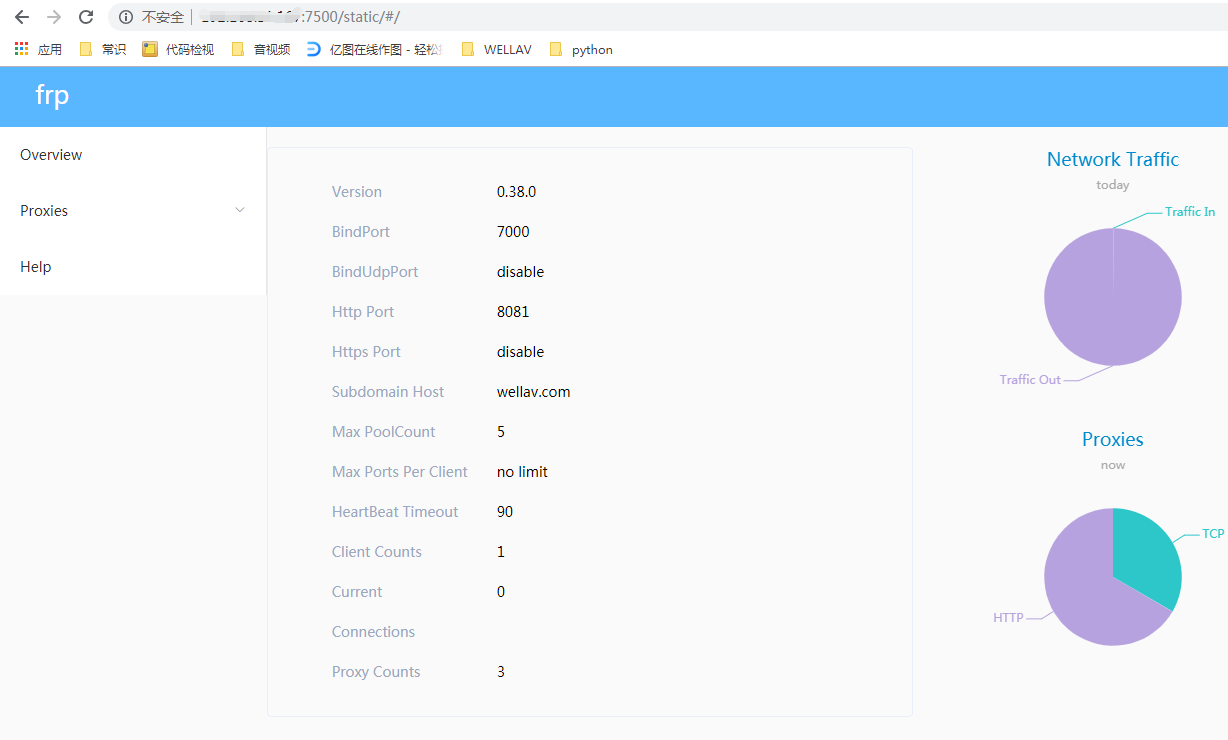This screenshot has width=1228, height=740.
Task: Click the purple Network Traffic pie
Action: (1113, 297)
